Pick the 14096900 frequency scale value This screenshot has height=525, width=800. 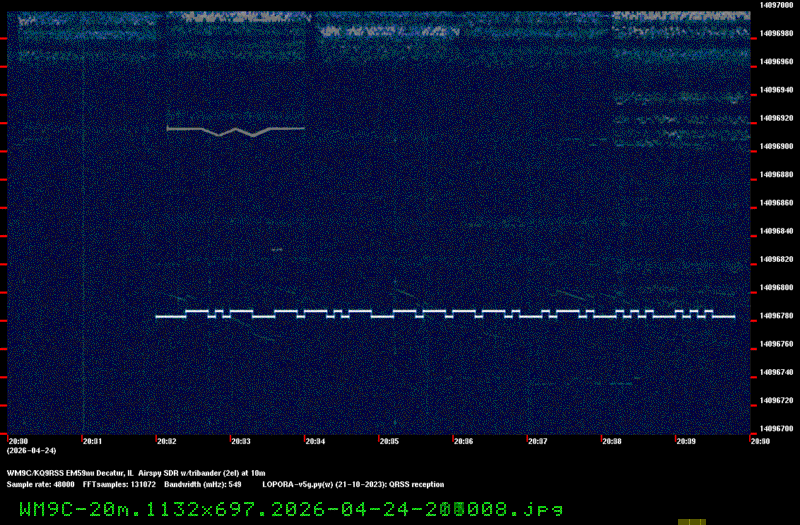coord(776,146)
